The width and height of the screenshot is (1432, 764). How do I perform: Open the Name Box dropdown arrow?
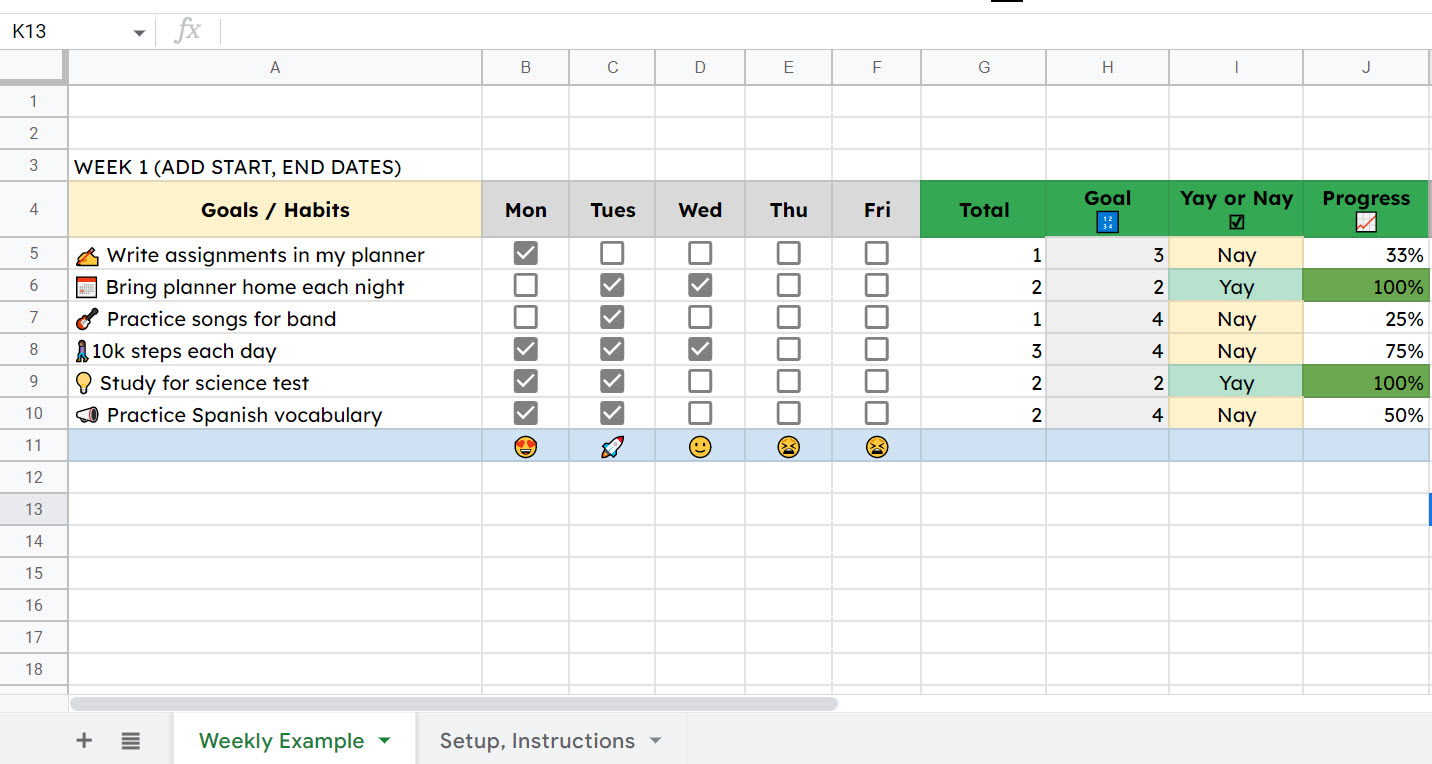point(139,31)
